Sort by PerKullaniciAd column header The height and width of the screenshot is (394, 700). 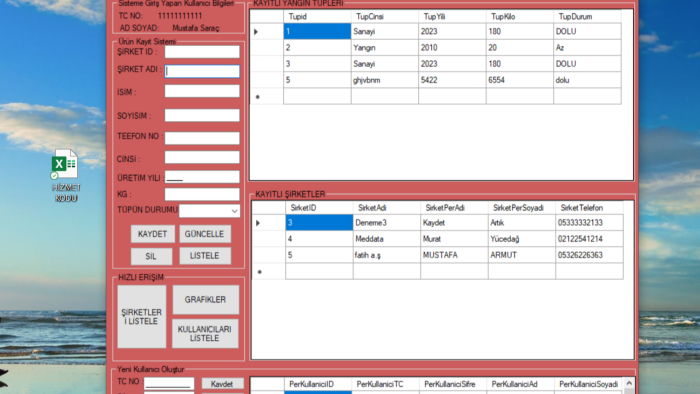(520, 384)
